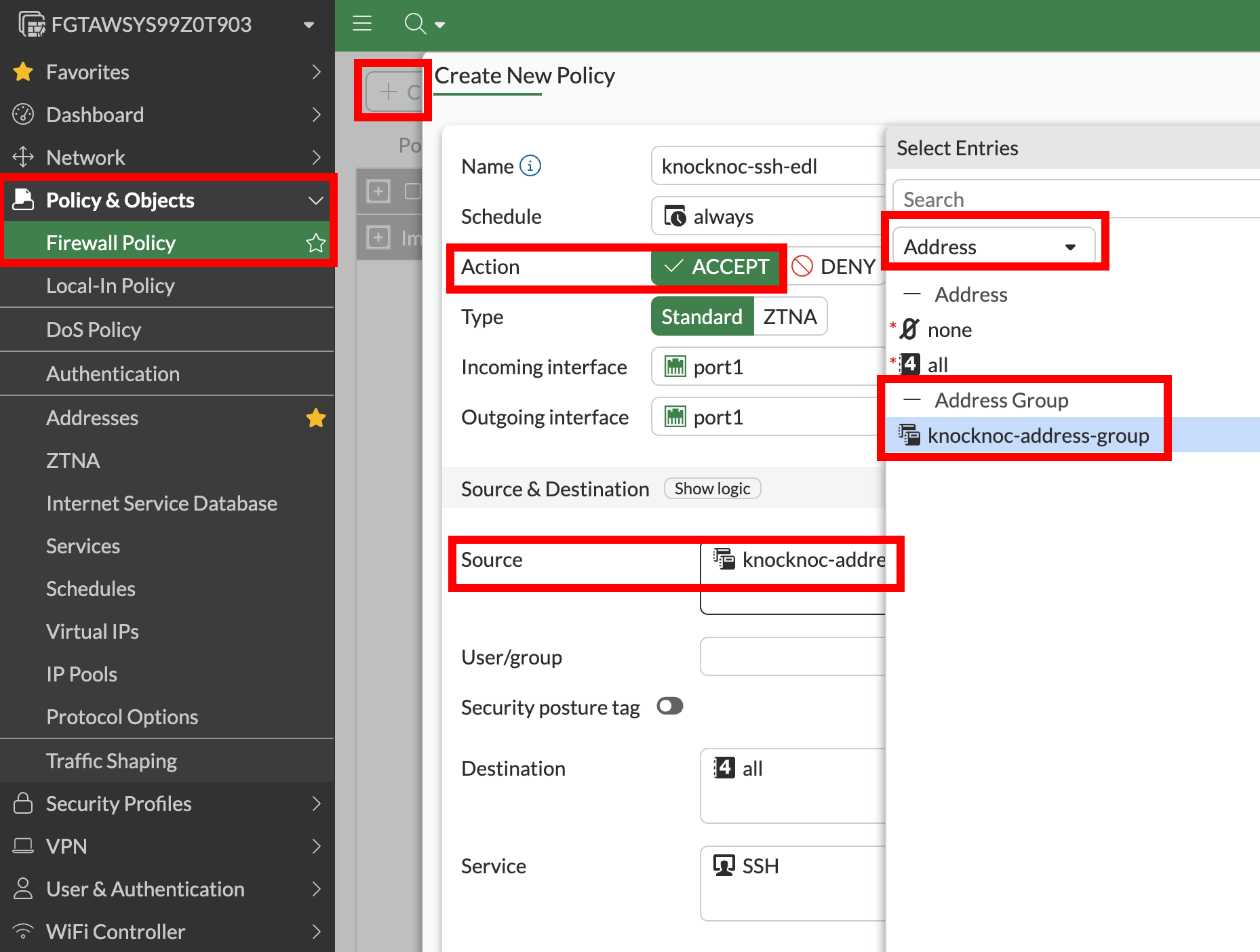1260x952 pixels.
Task: Select knocknoc-address-group entry in the list
Action: pos(1038,435)
